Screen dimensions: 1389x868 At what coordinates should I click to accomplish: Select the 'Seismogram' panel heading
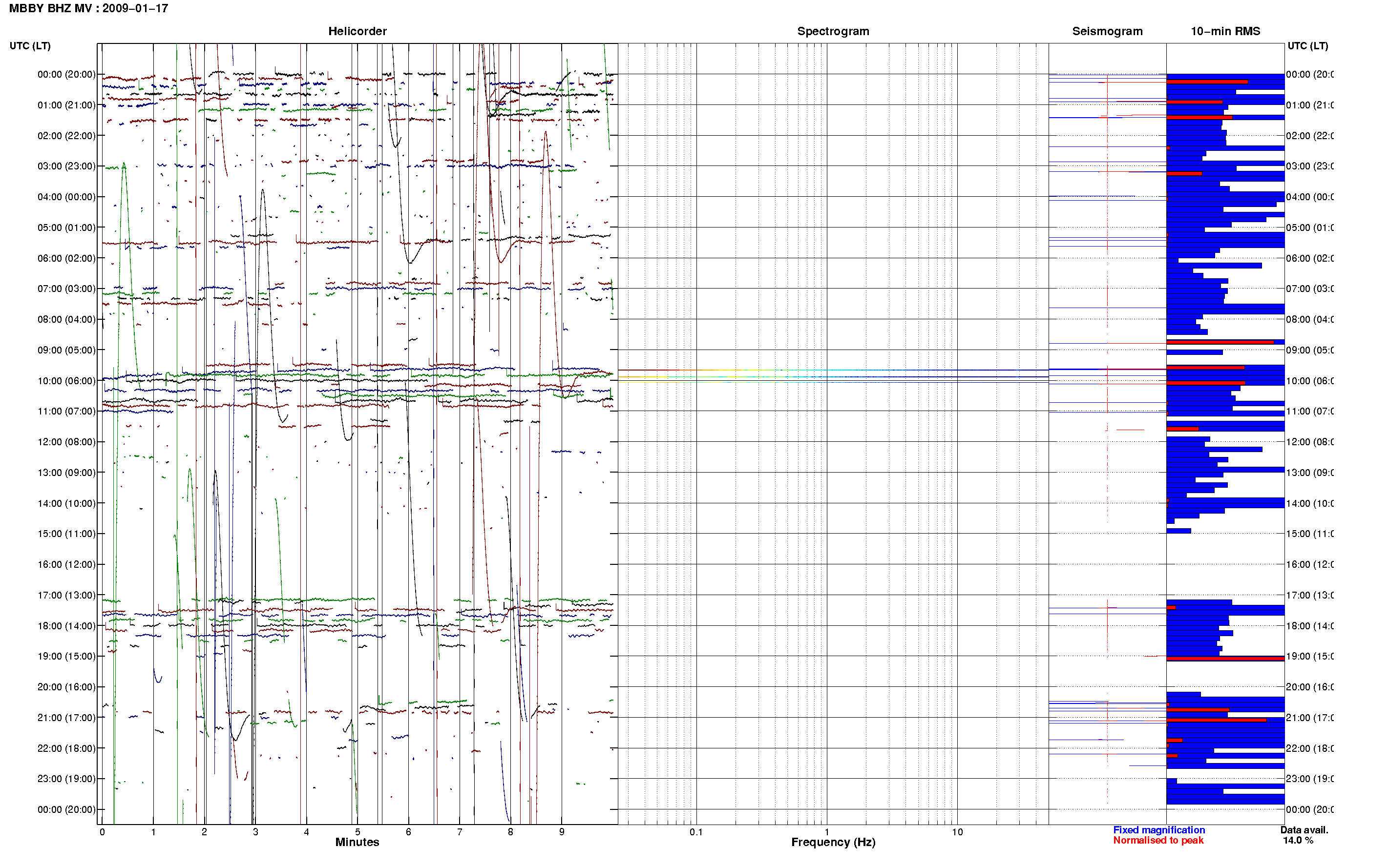point(1107,31)
